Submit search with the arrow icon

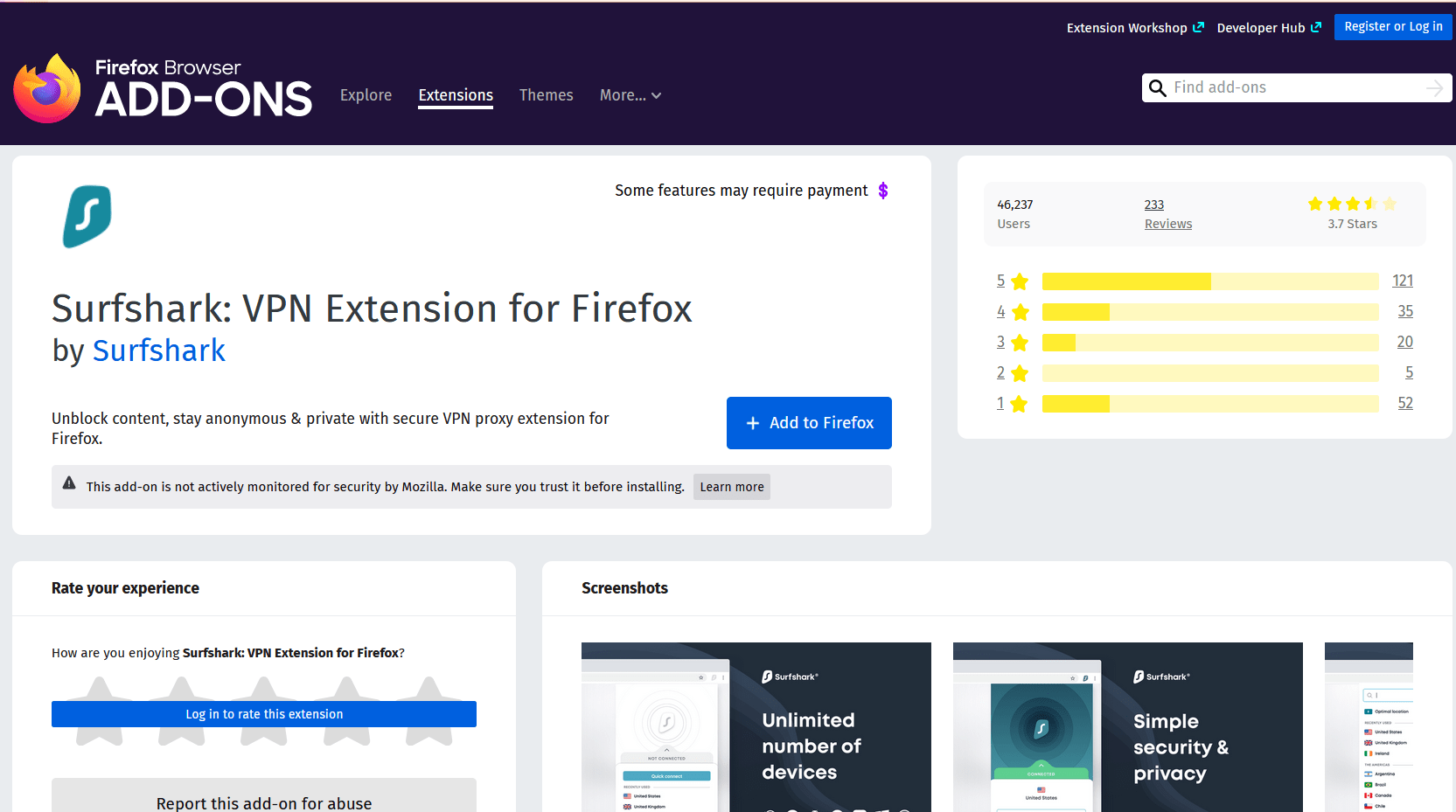[1434, 88]
